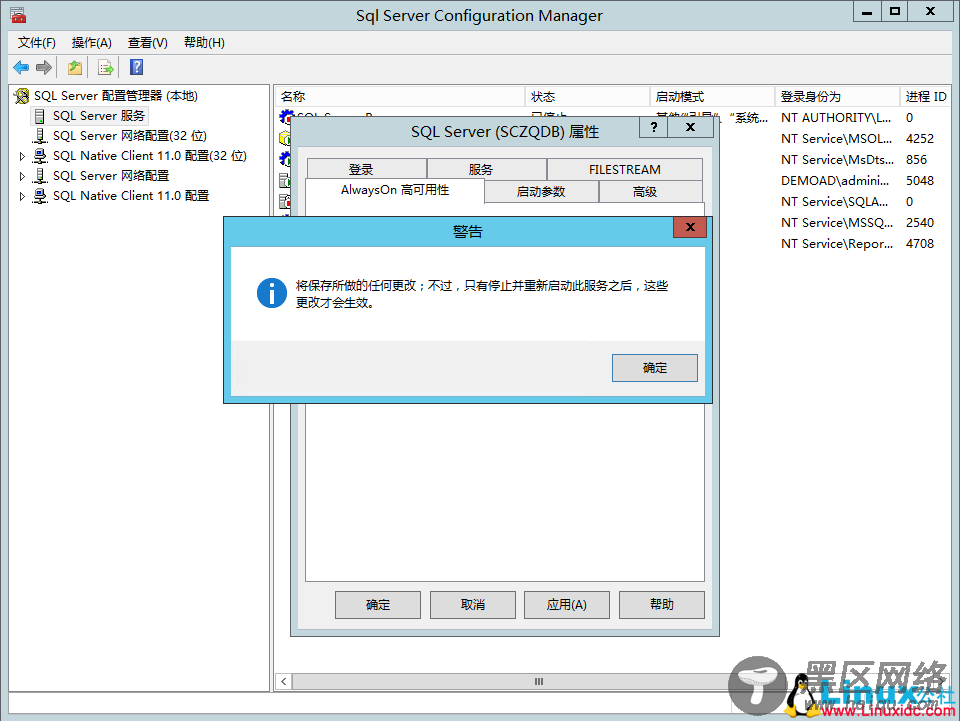
Task: Open the 帮助(H) menu
Action: click(204, 43)
